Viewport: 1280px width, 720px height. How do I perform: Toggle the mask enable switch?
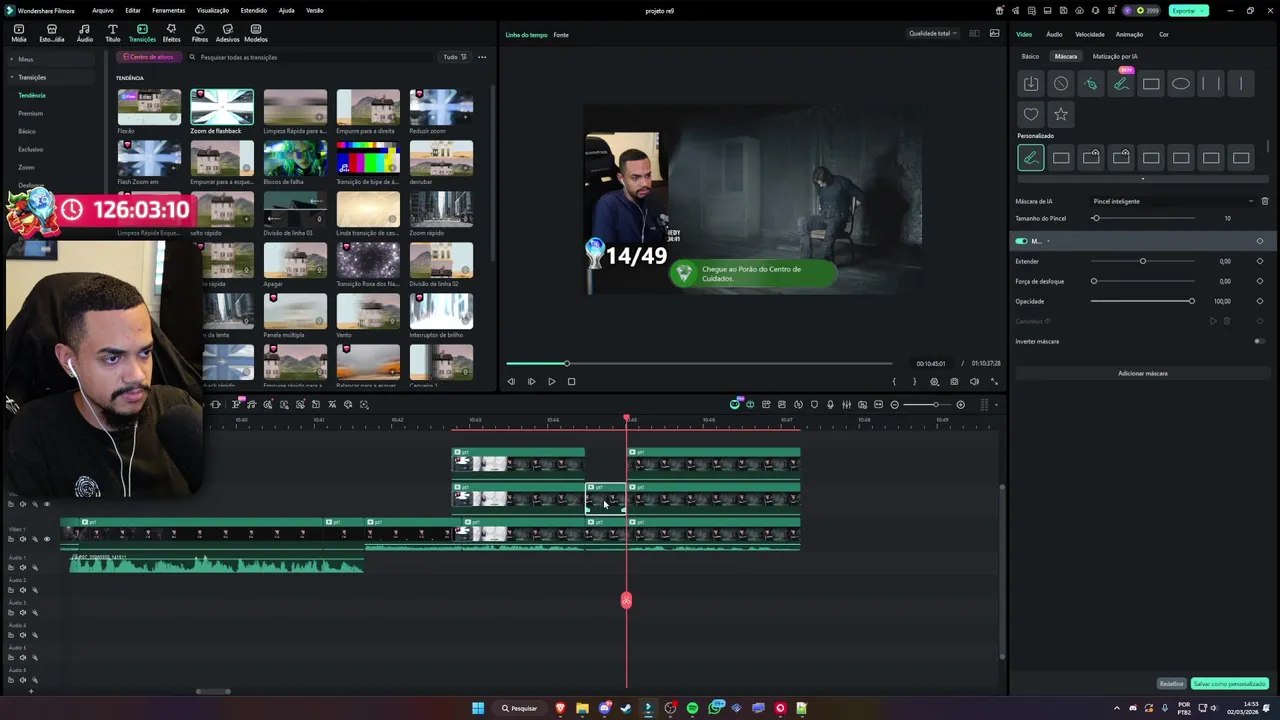tap(1021, 241)
